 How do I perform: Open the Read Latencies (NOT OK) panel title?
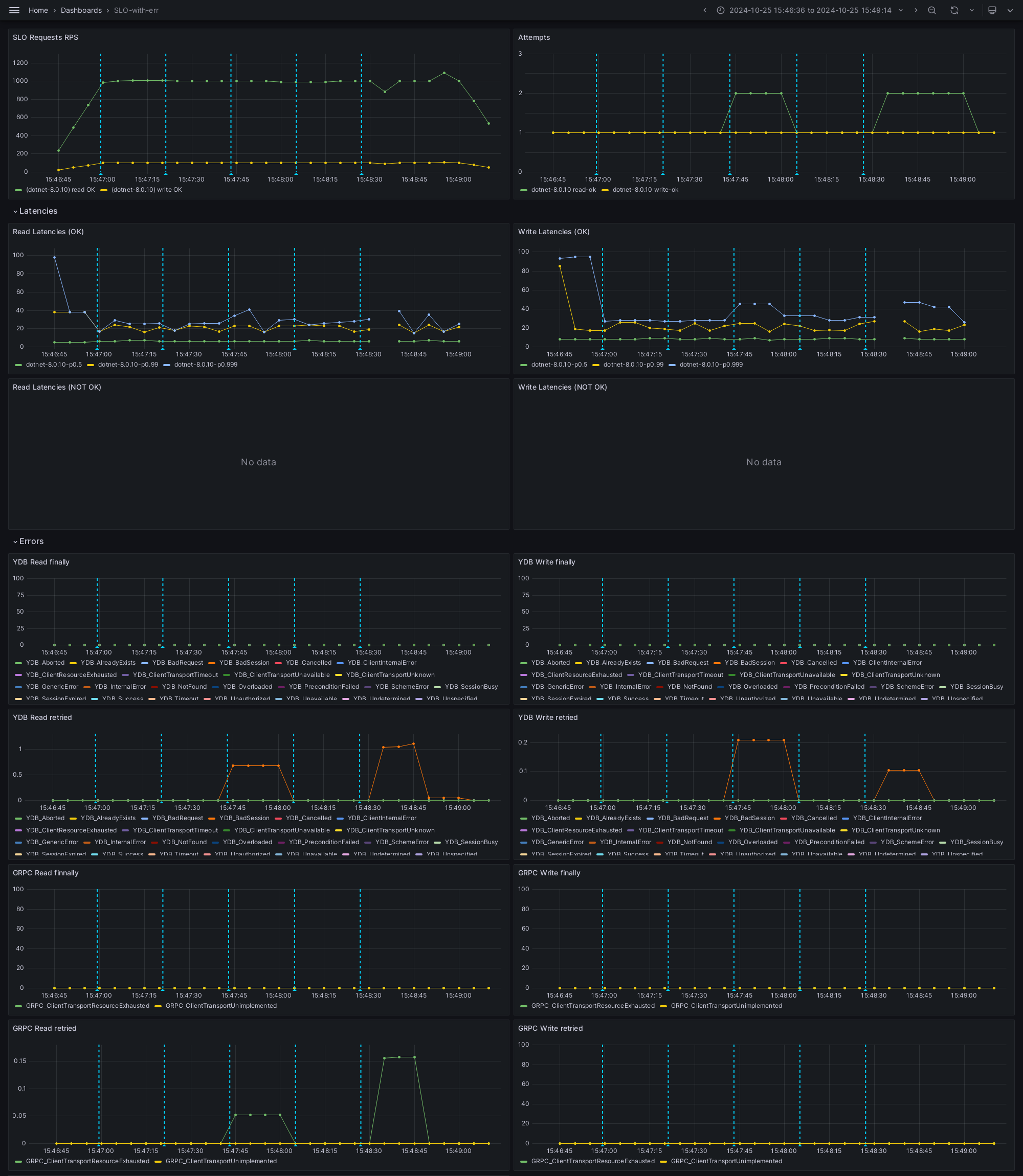click(57, 388)
